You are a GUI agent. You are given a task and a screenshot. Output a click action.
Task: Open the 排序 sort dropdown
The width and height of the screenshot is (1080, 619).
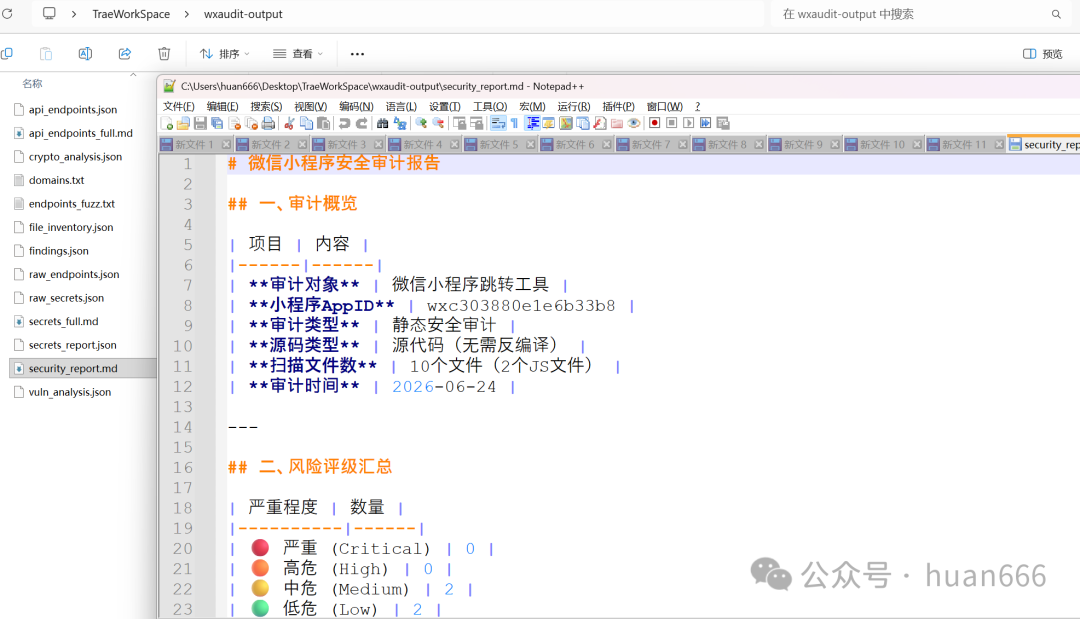[225, 54]
